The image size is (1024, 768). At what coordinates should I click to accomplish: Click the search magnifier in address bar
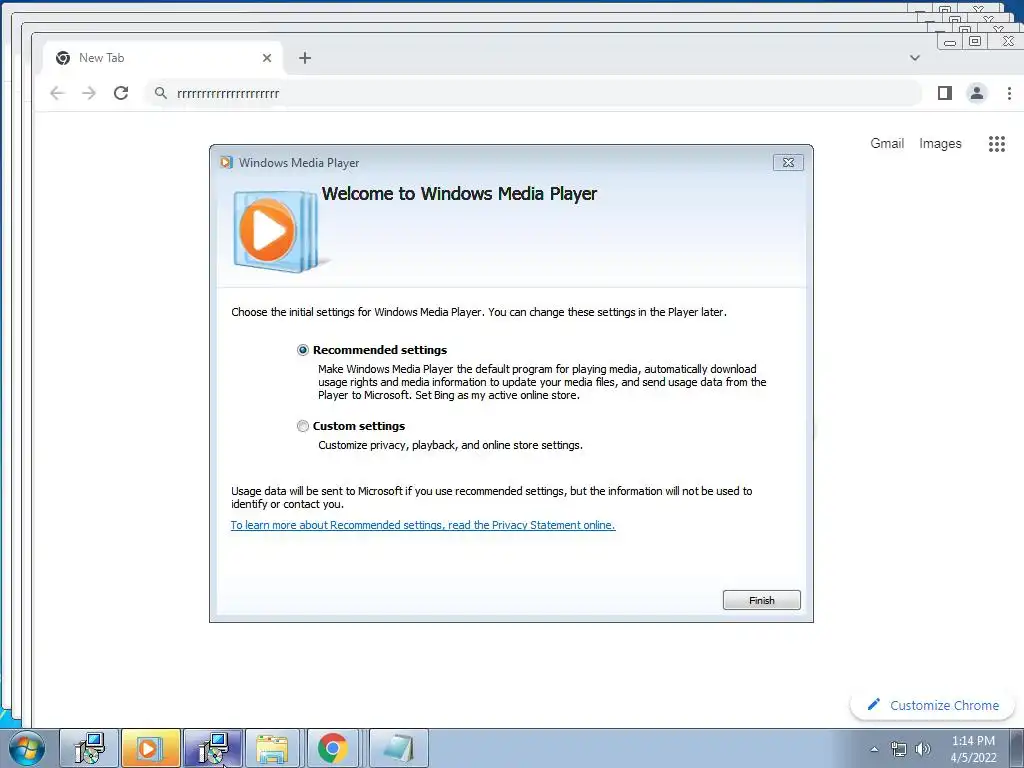click(161, 93)
